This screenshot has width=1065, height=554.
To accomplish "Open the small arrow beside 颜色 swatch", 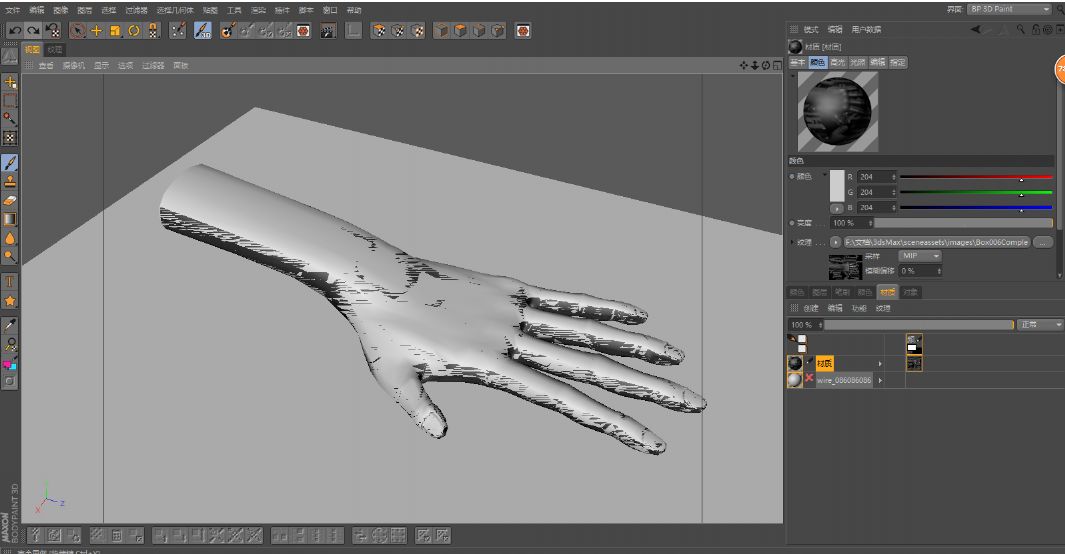I will click(825, 175).
